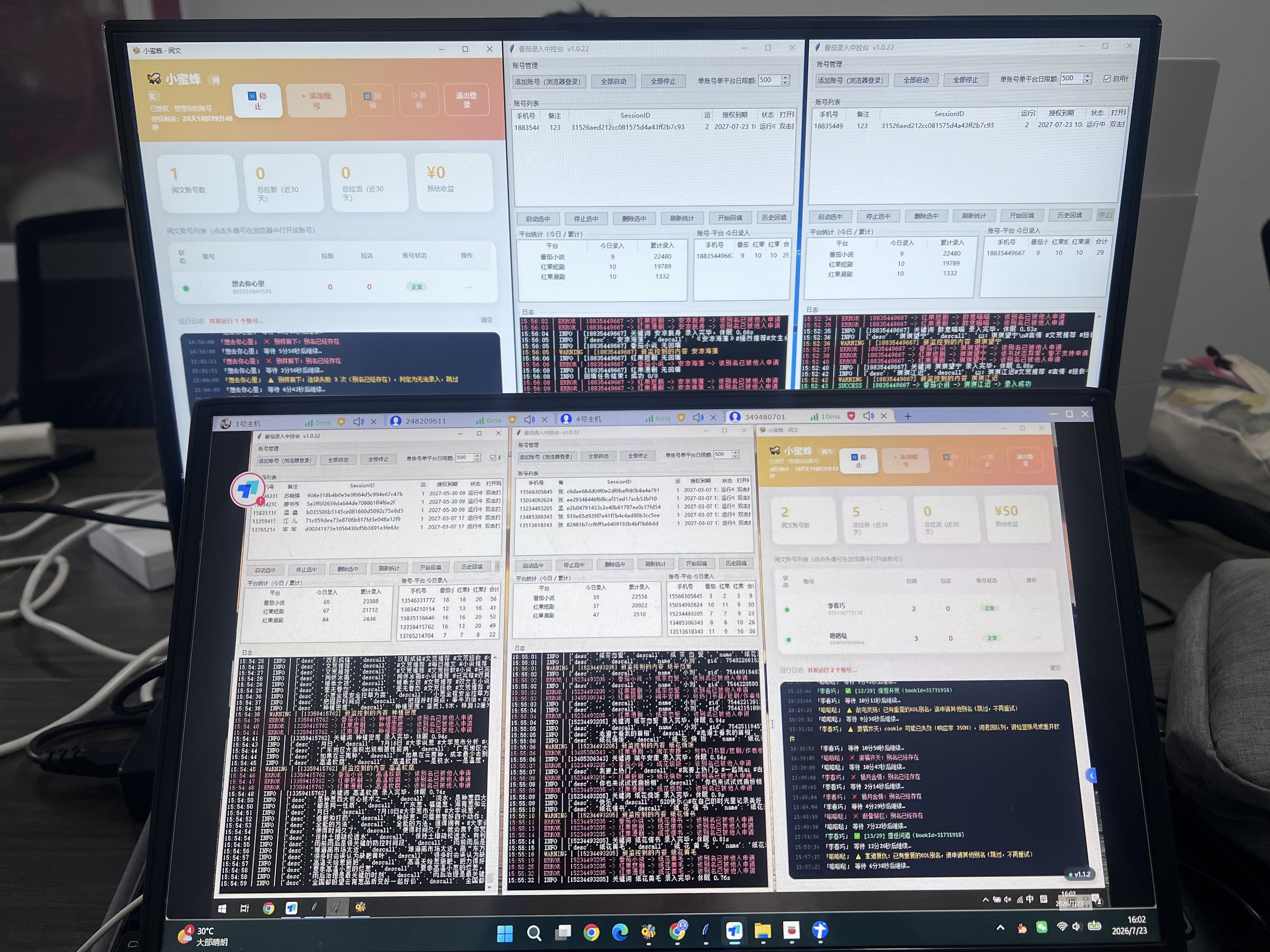The width and height of the screenshot is (1270, 952).
Task: Toggle the speaker icon on the 4号主机 tab
Action: [x=698, y=418]
